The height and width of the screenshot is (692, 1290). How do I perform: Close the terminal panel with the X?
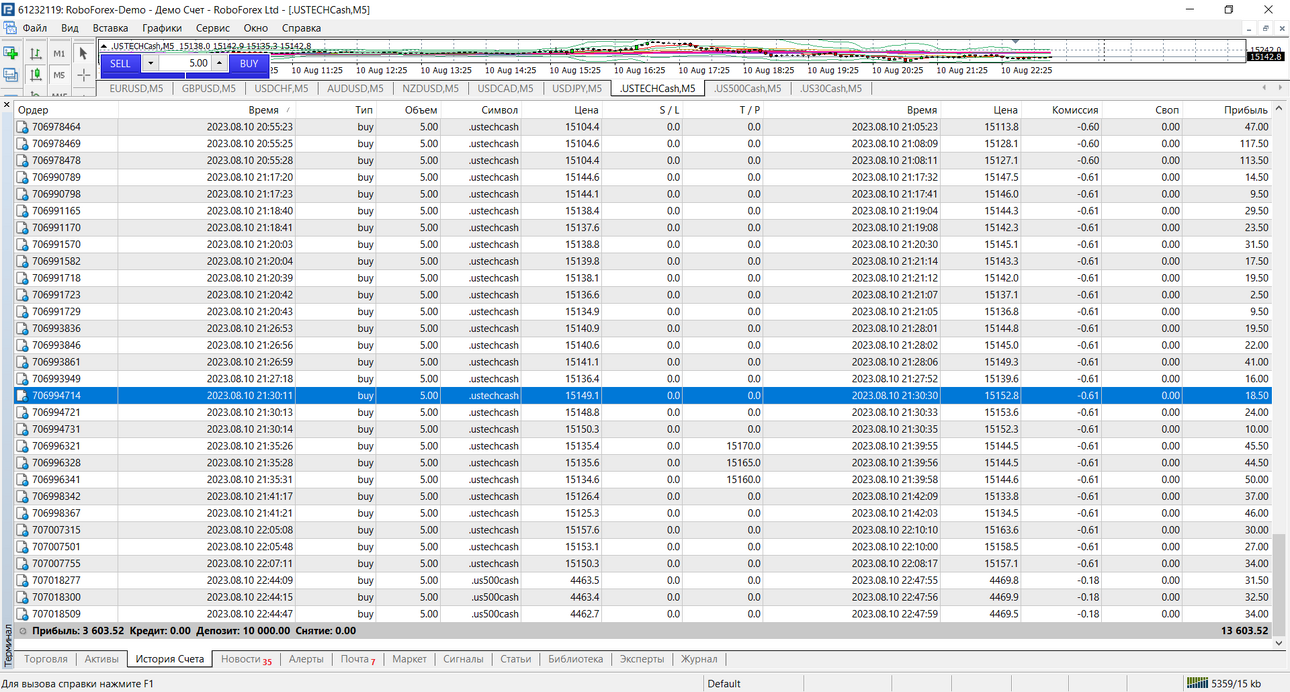tap(6, 105)
